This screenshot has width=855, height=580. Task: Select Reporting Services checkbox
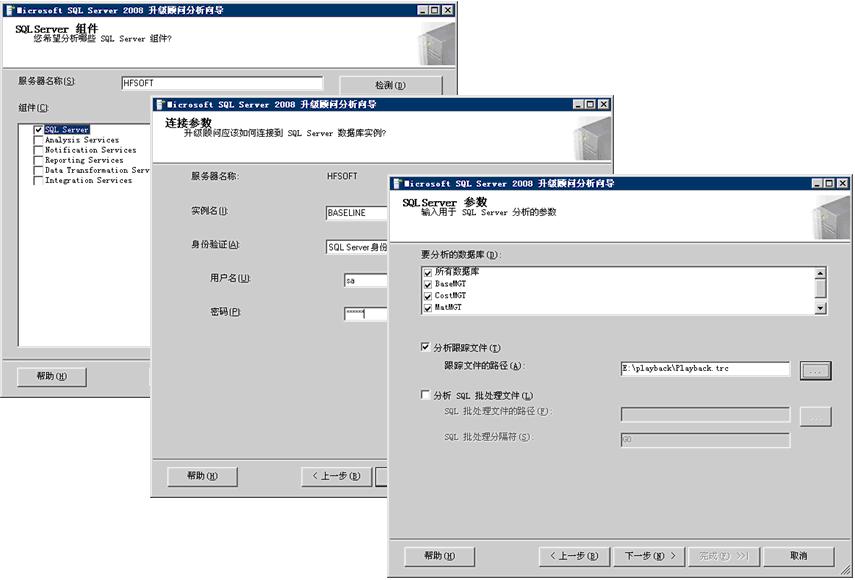pyautogui.click(x=38, y=160)
